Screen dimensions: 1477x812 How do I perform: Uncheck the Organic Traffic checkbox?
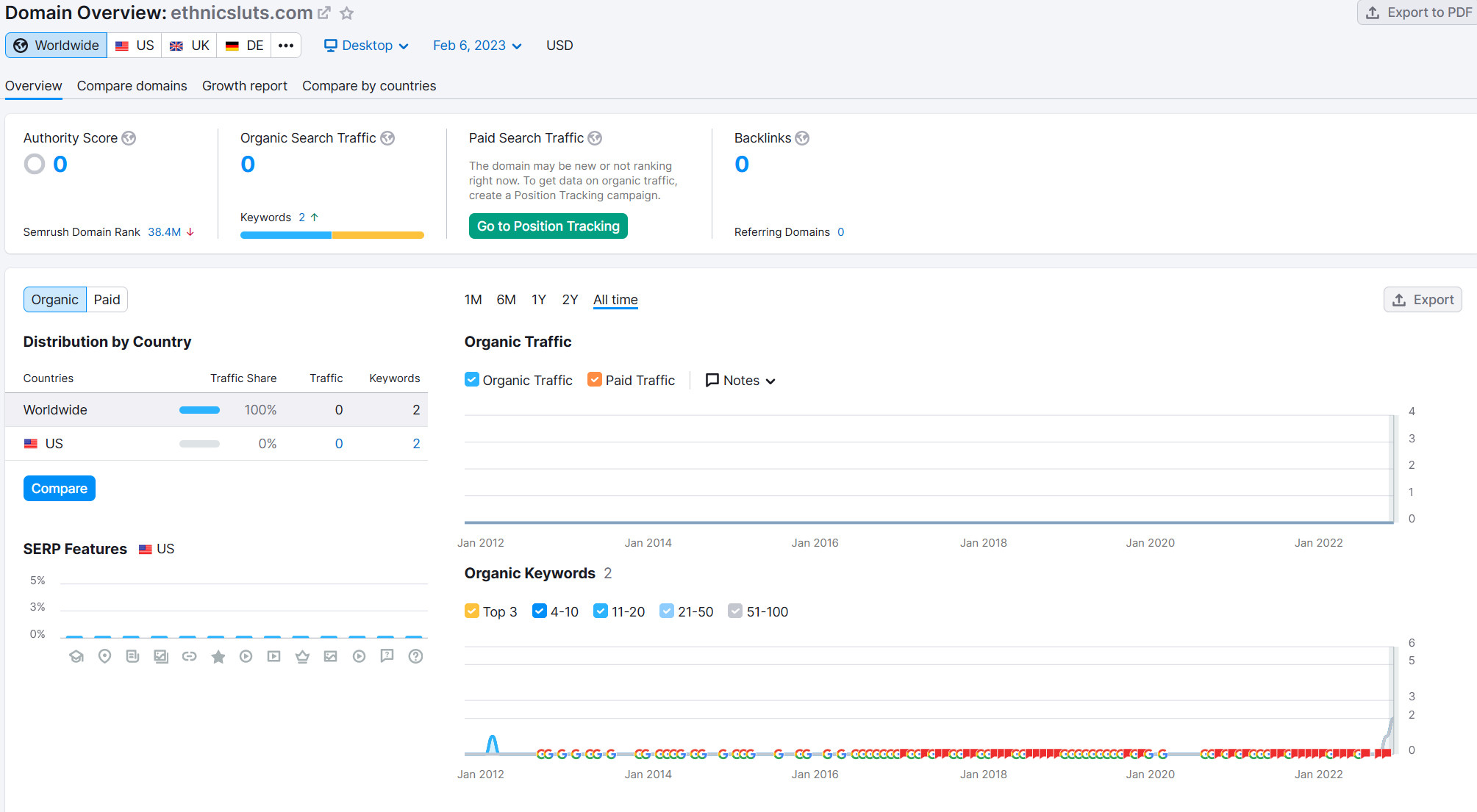coord(472,380)
